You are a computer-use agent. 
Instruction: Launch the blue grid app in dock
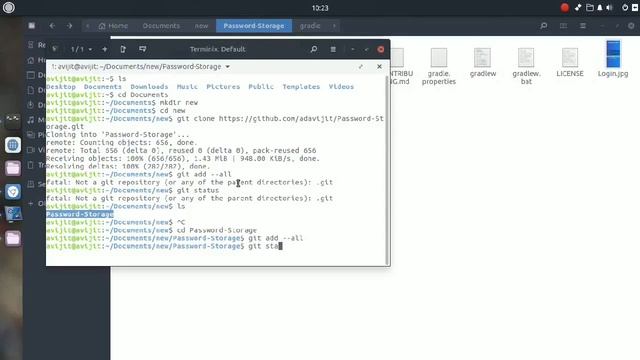13,145
